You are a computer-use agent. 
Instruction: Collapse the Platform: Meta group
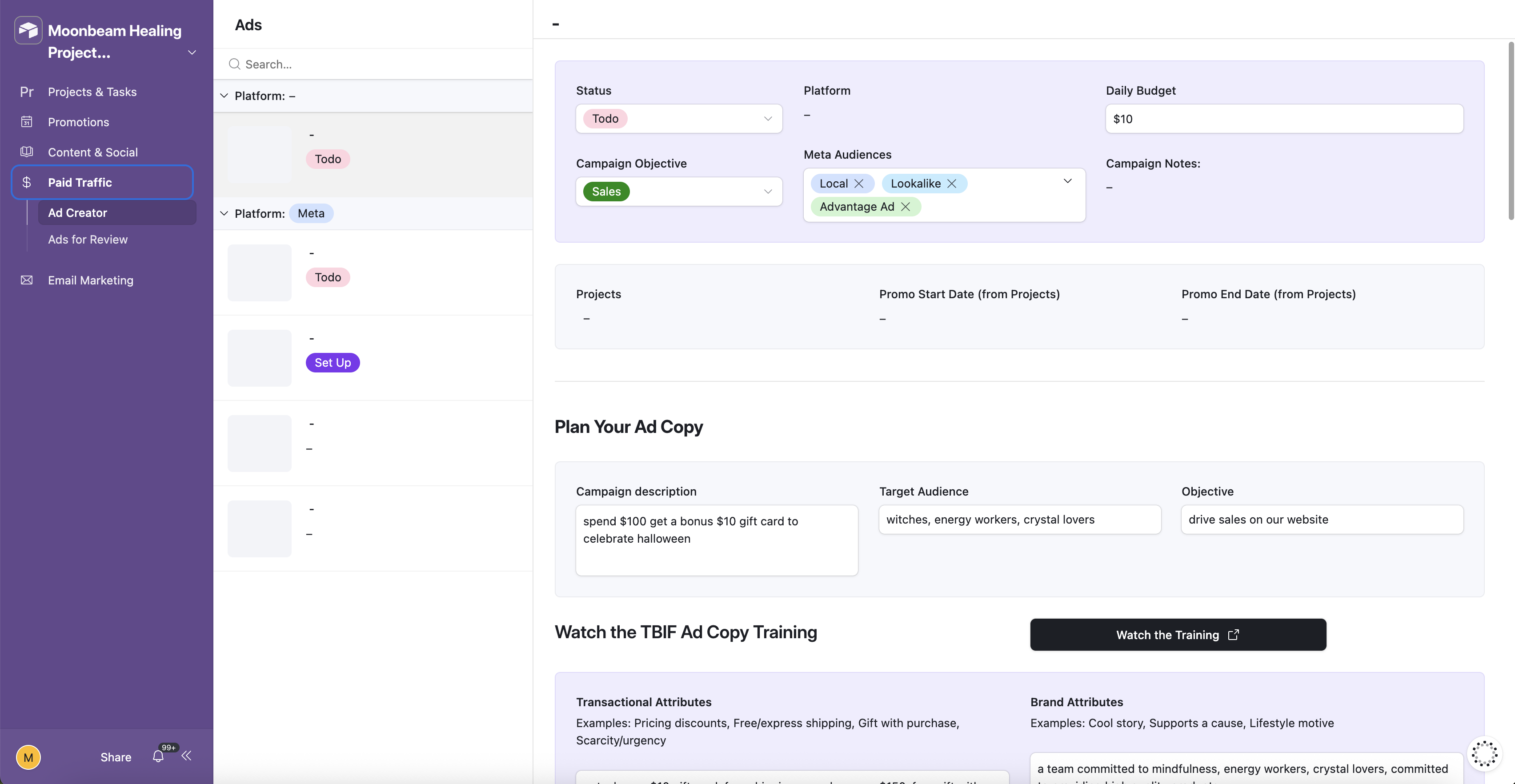(224, 213)
